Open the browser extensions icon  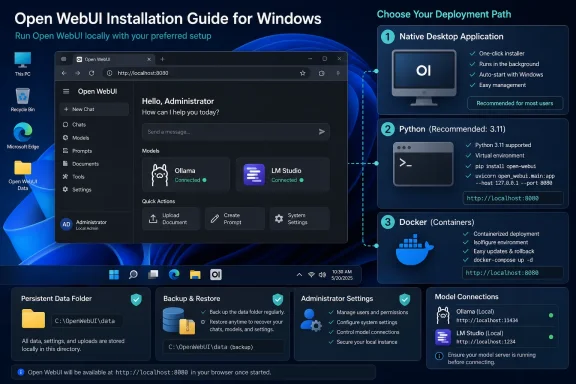[x=322, y=73]
